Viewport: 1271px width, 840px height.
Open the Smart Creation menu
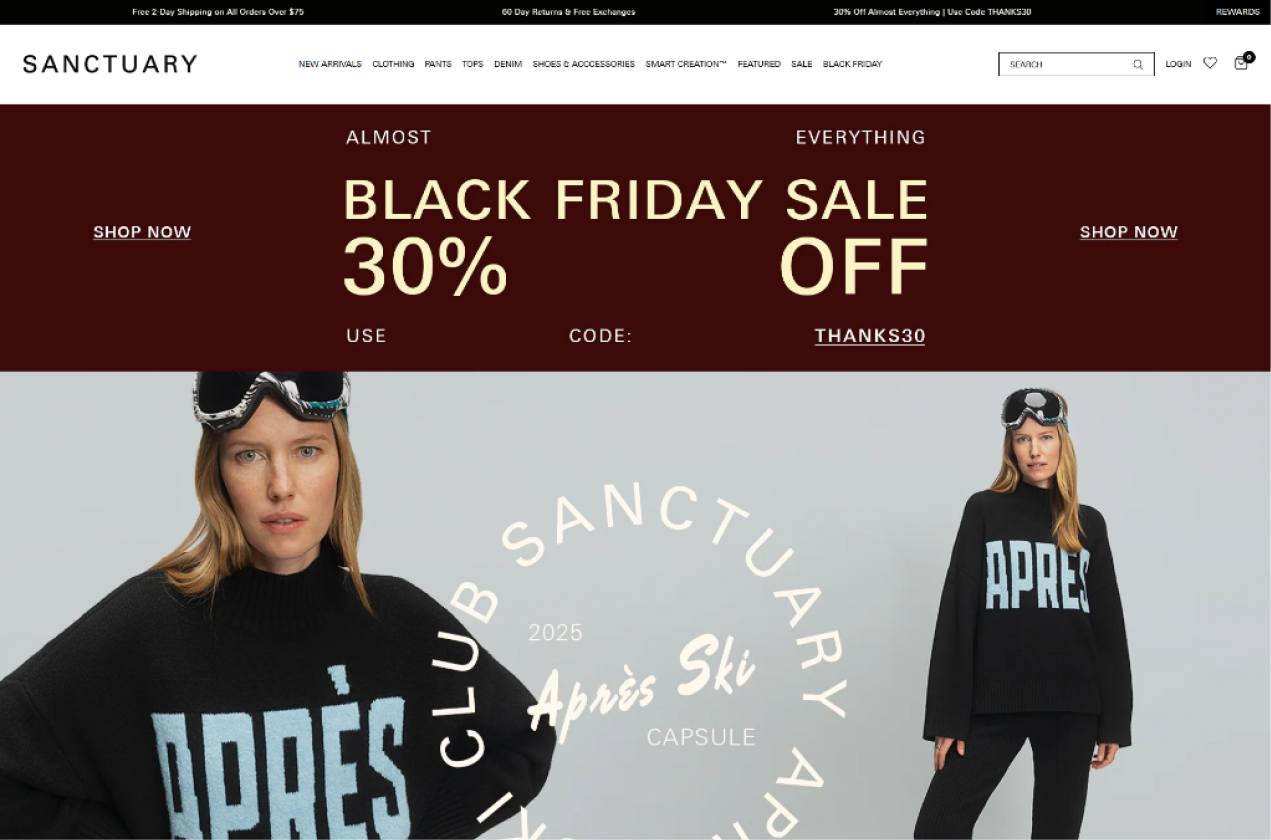point(686,64)
